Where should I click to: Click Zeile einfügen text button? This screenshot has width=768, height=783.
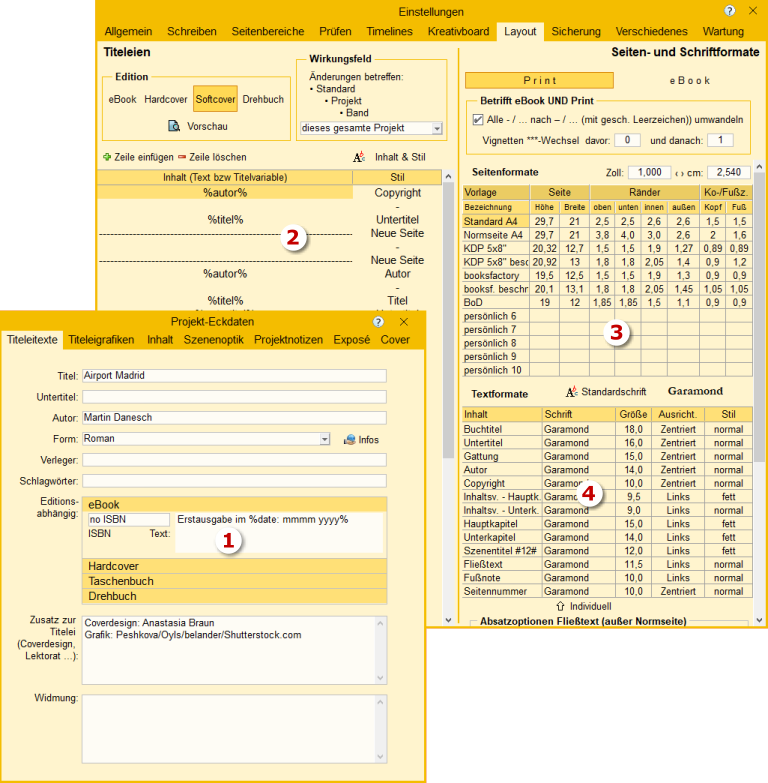tap(144, 157)
